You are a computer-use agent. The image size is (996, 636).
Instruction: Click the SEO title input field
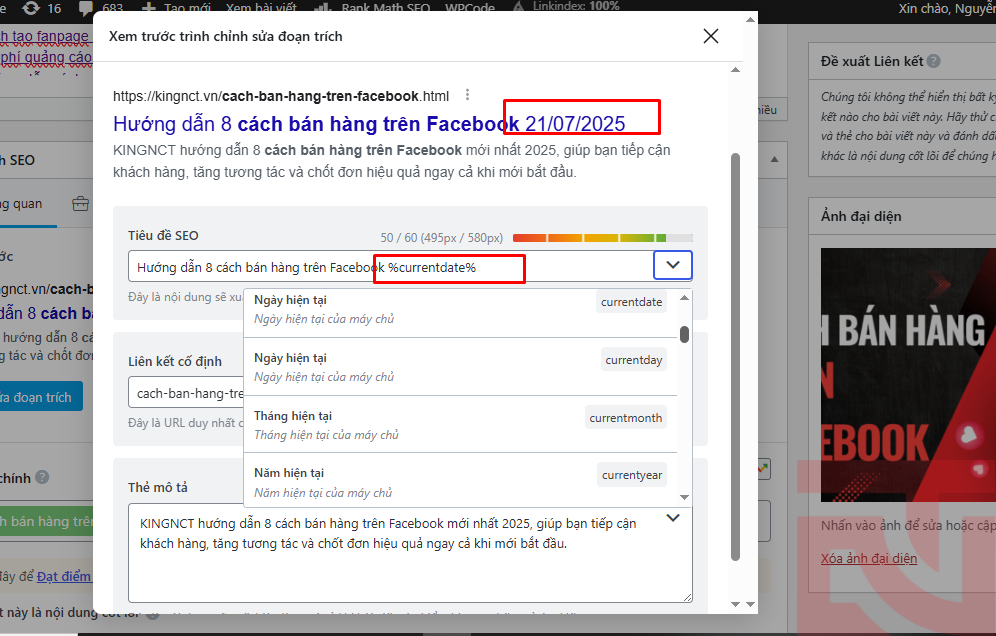[391, 267]
